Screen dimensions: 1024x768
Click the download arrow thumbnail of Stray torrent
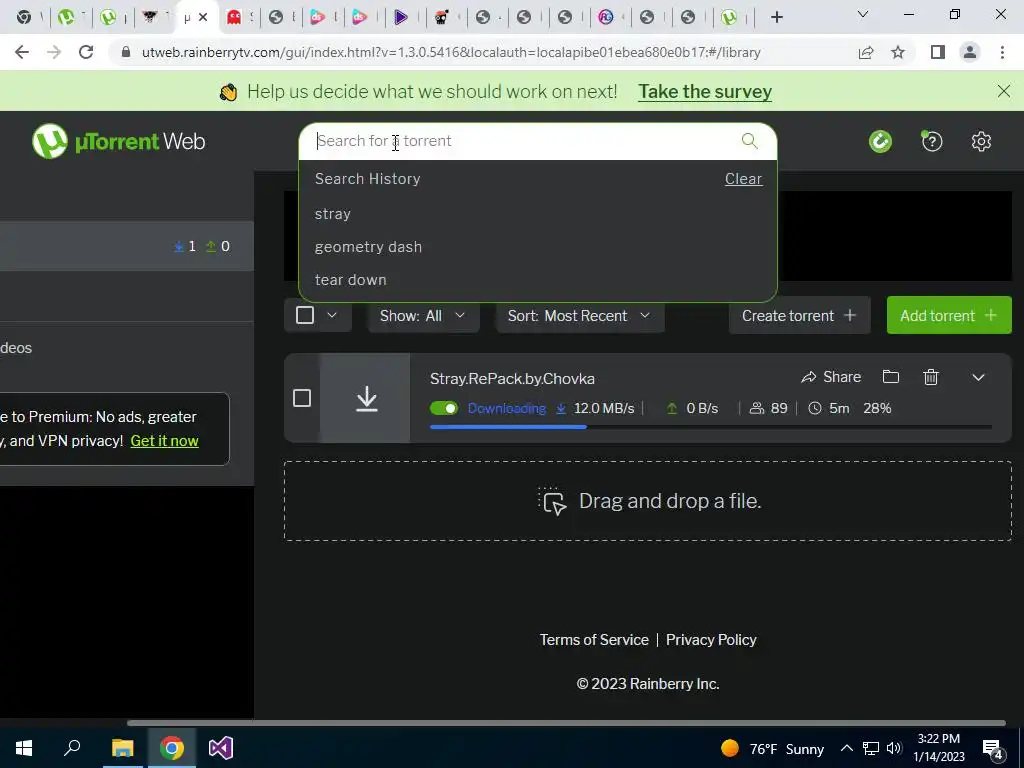[366, 398]
